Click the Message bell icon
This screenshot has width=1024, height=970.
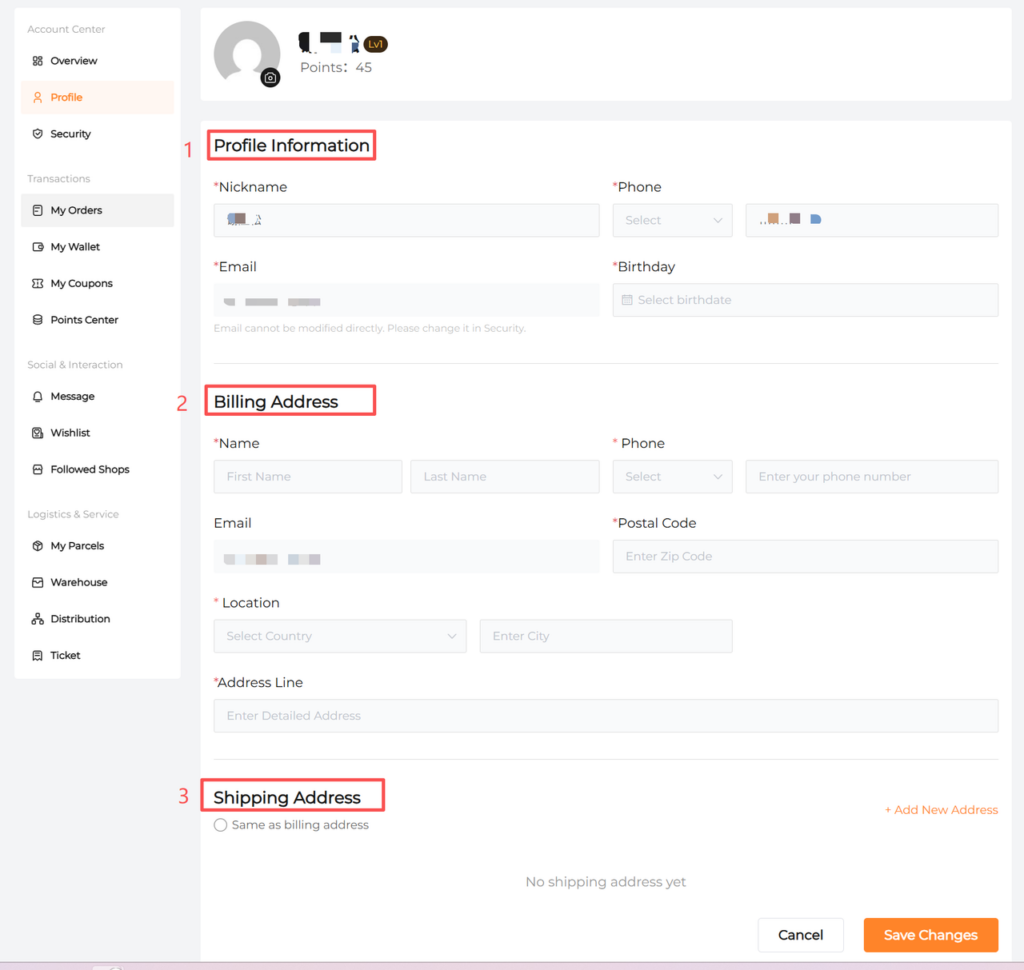click(x=38, y=397)
